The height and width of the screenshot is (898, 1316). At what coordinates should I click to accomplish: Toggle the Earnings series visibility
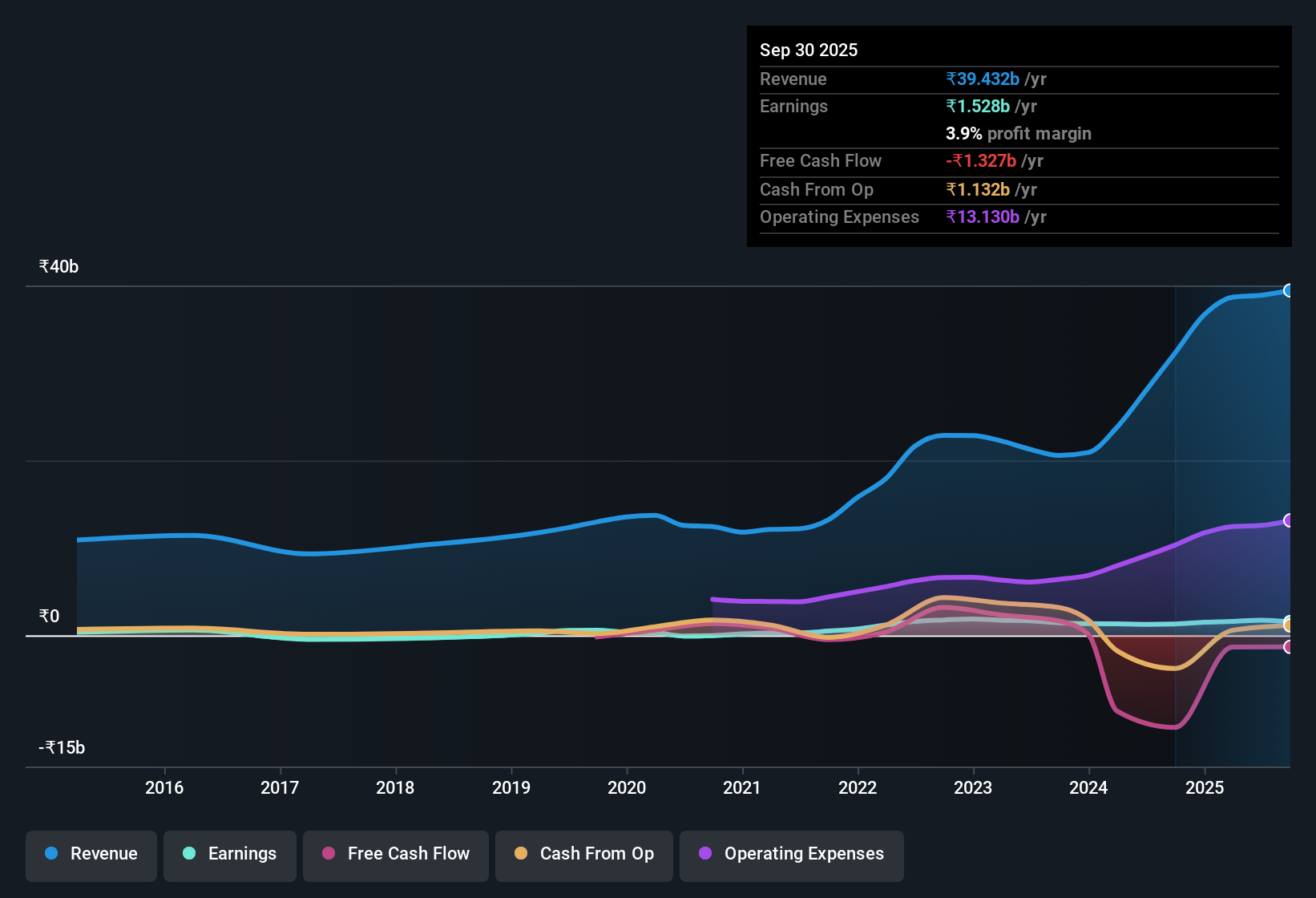coord(229,854)
